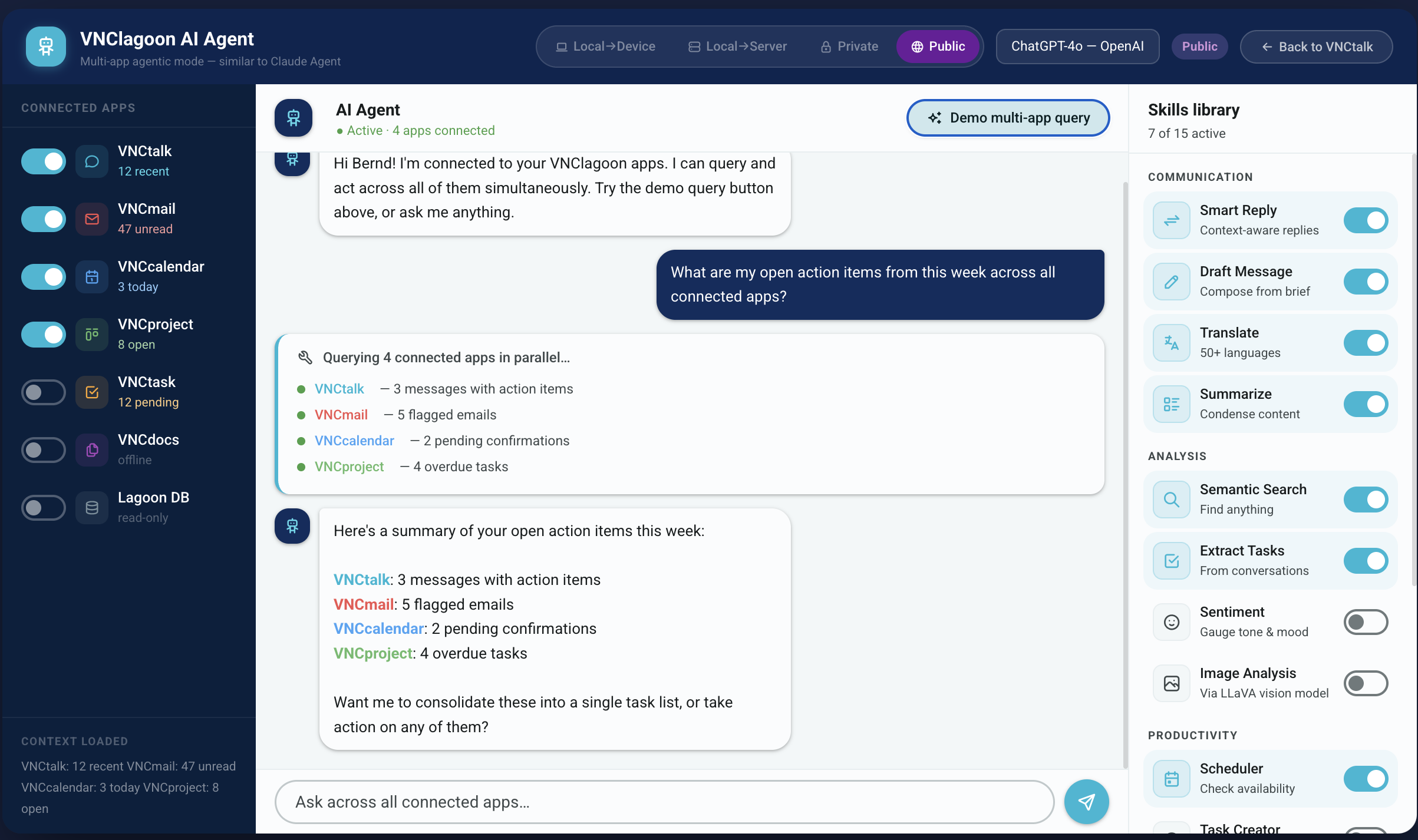Screen dimensions: 1418x840
Task: Click the Draft Message pencil icon
Action: [x=1172, y=282]
